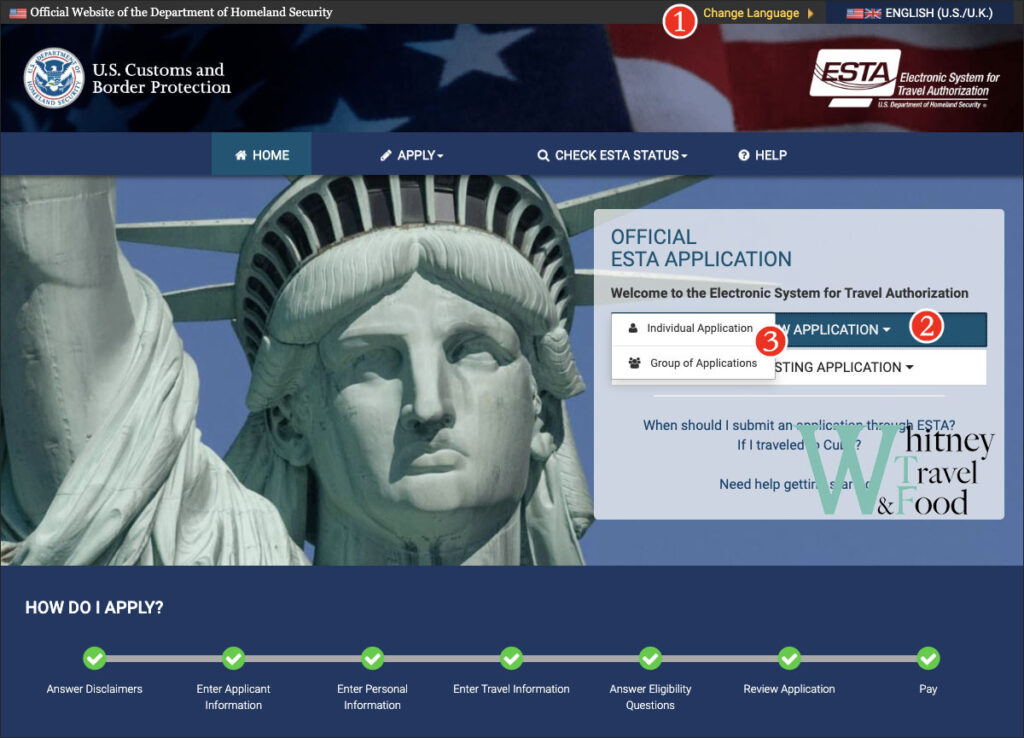Click the pencil icon beside APPLY
The width and height of the screenshot is (1024, 738).
(x=386, y=155)
